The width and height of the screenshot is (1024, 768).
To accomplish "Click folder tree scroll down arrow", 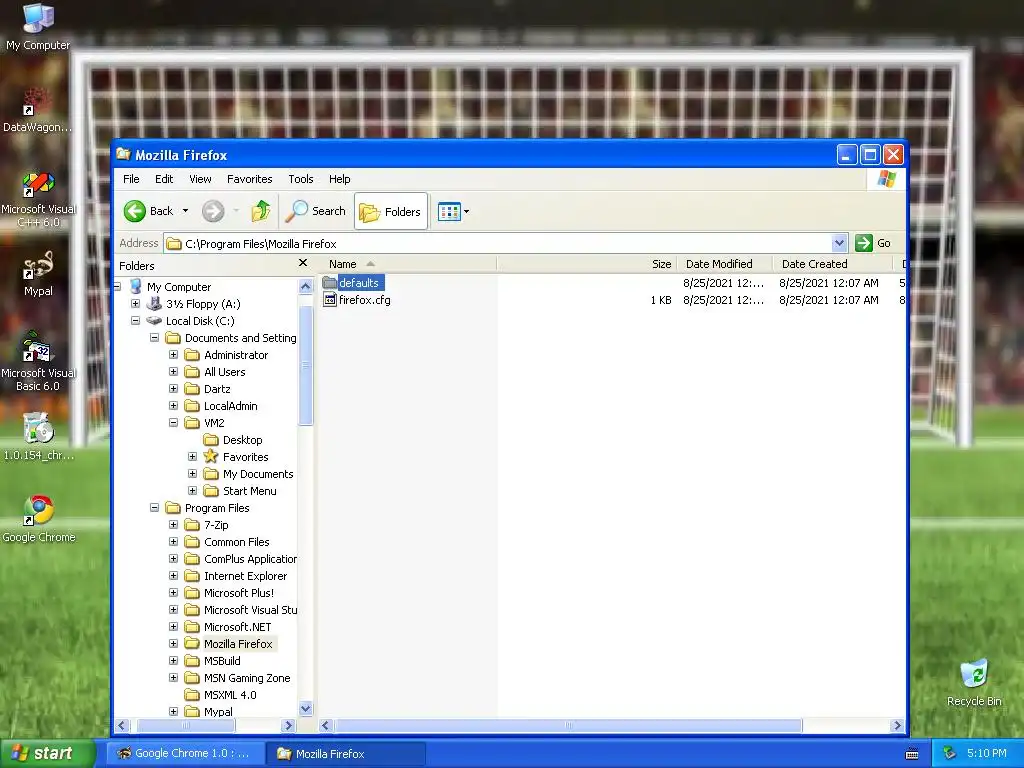I will pos(305,709).
